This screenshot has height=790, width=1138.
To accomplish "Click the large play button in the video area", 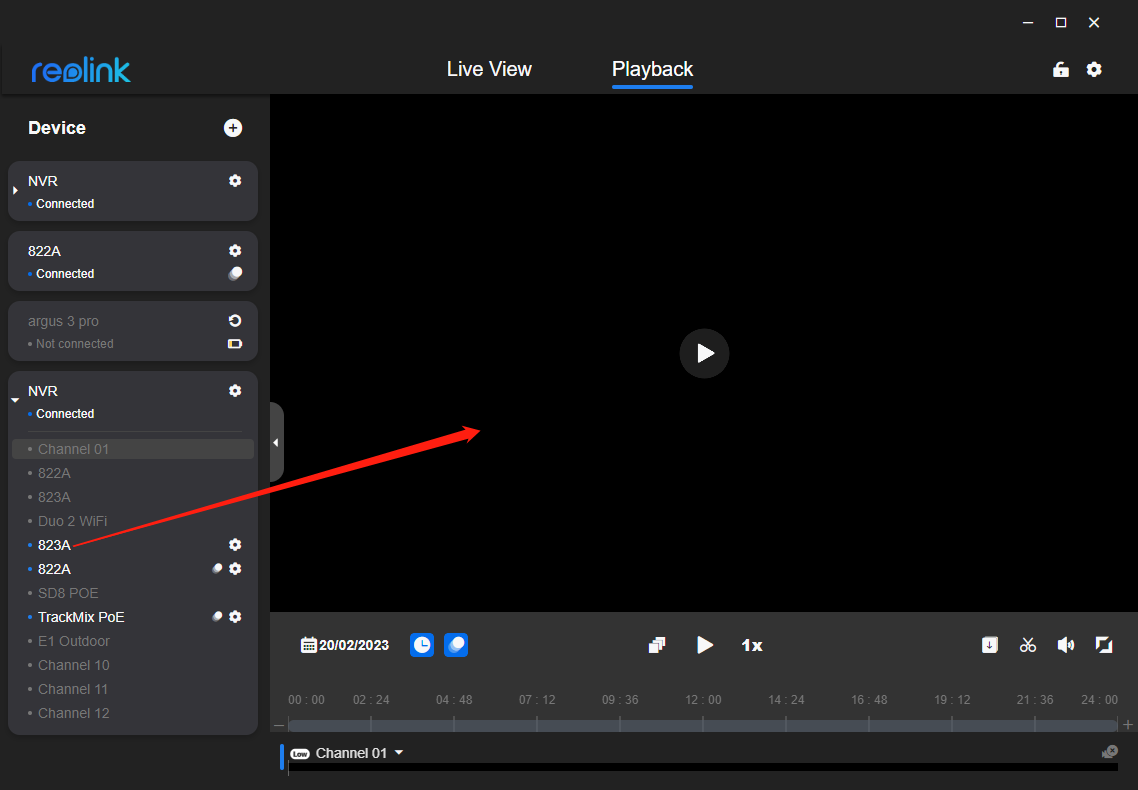I will pos(704,353).
